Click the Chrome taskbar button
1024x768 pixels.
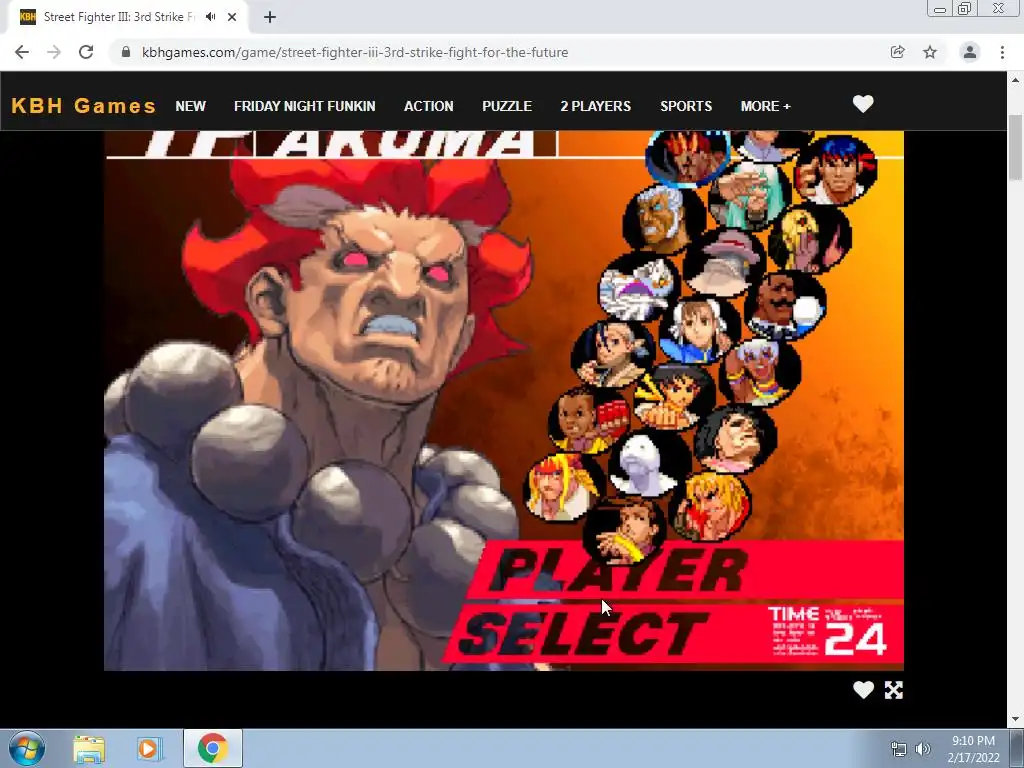coord(213,748)
